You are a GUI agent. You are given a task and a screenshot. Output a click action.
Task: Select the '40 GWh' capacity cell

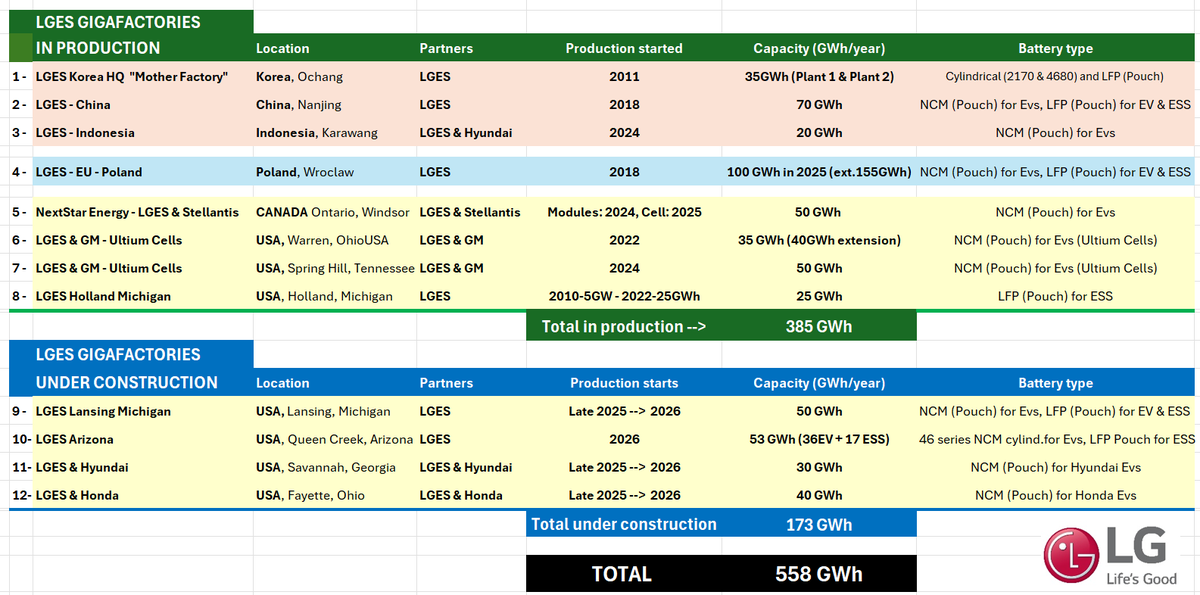tap(819, 495)
